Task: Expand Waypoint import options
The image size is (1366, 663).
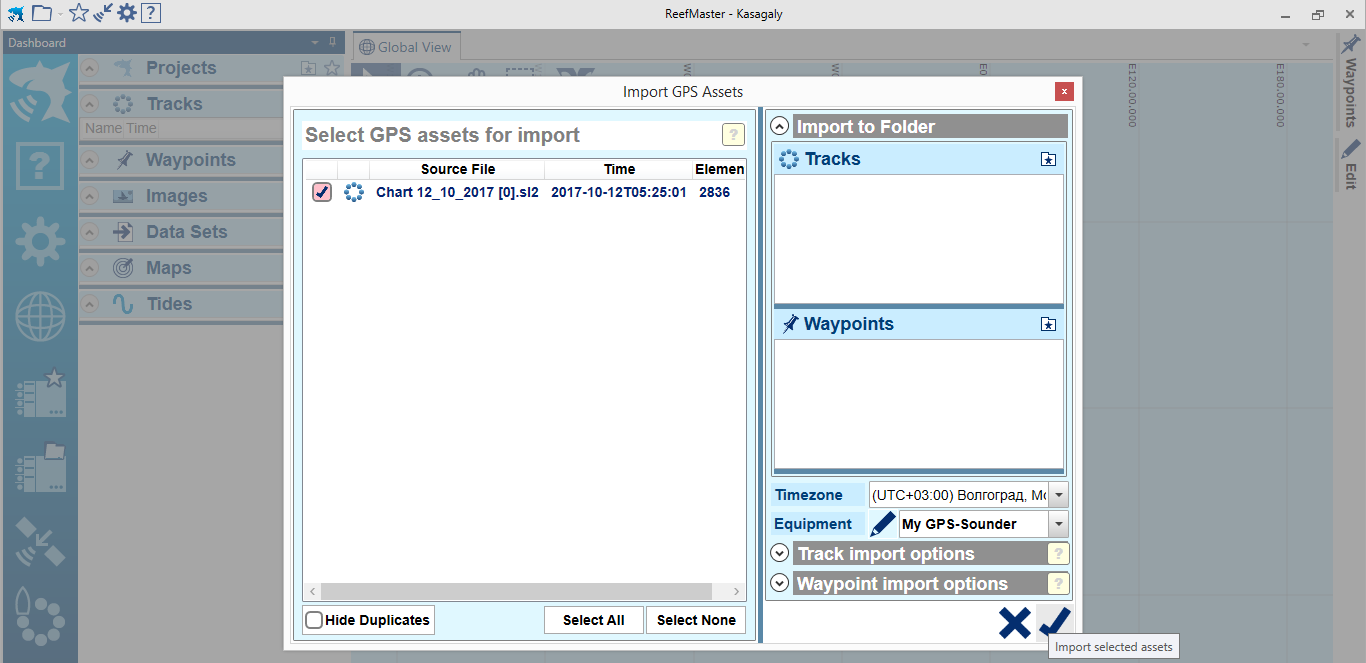Action: pyautogui.click(x=780, y=584)
